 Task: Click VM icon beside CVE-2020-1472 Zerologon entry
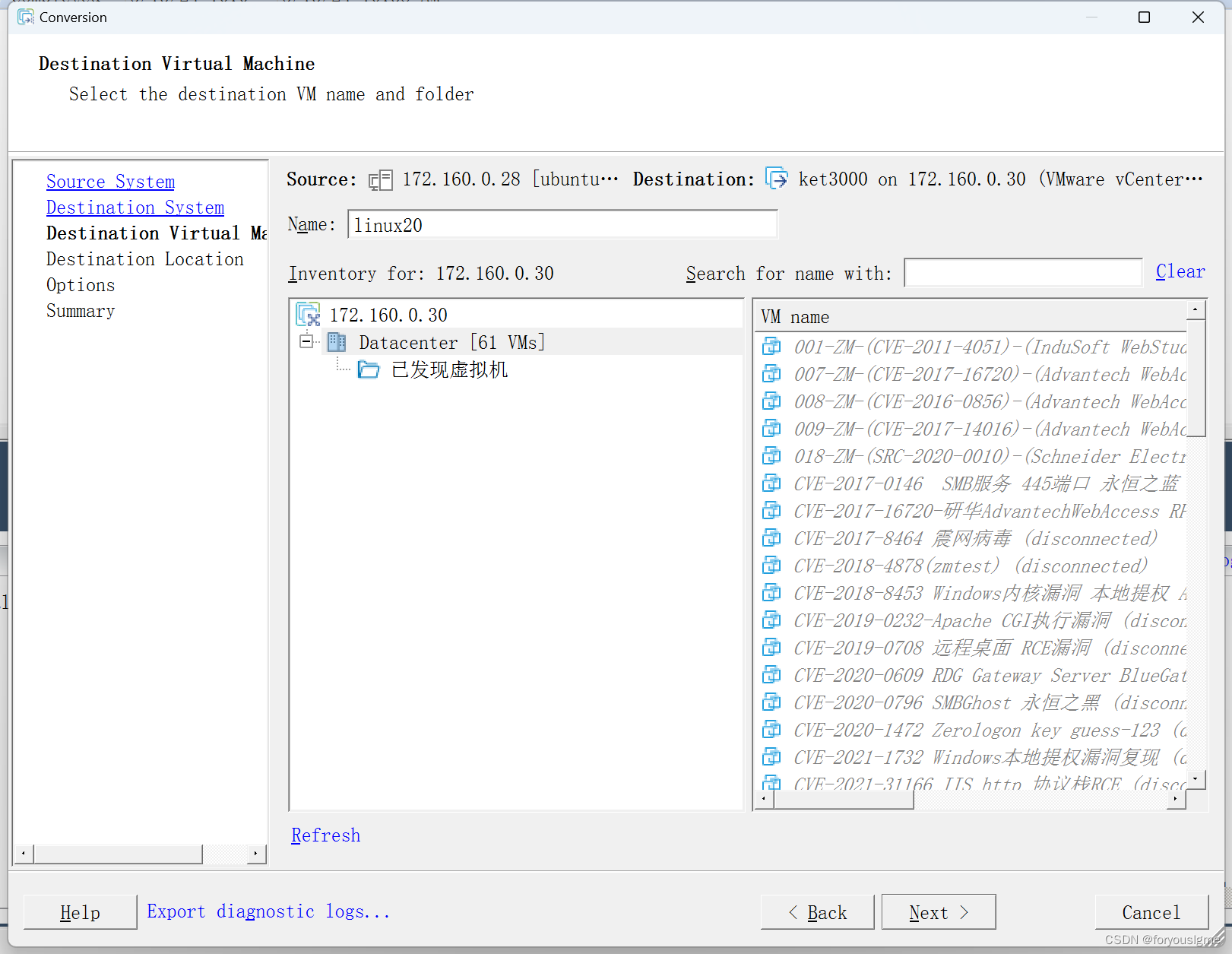tap(771, 730)
